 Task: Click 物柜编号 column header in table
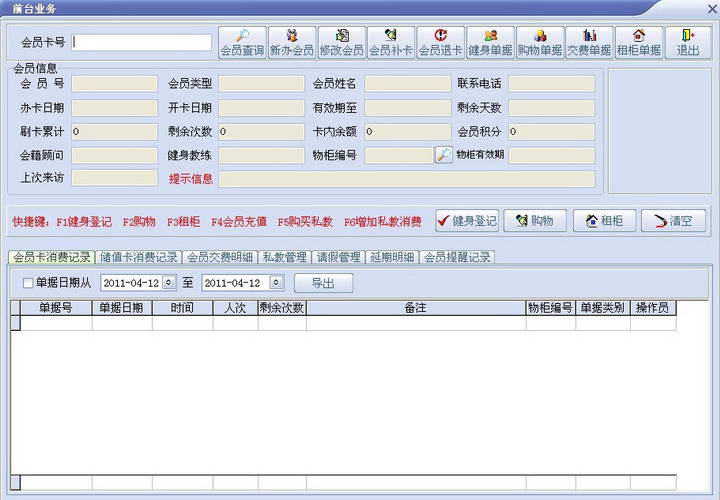coord(551,308)
